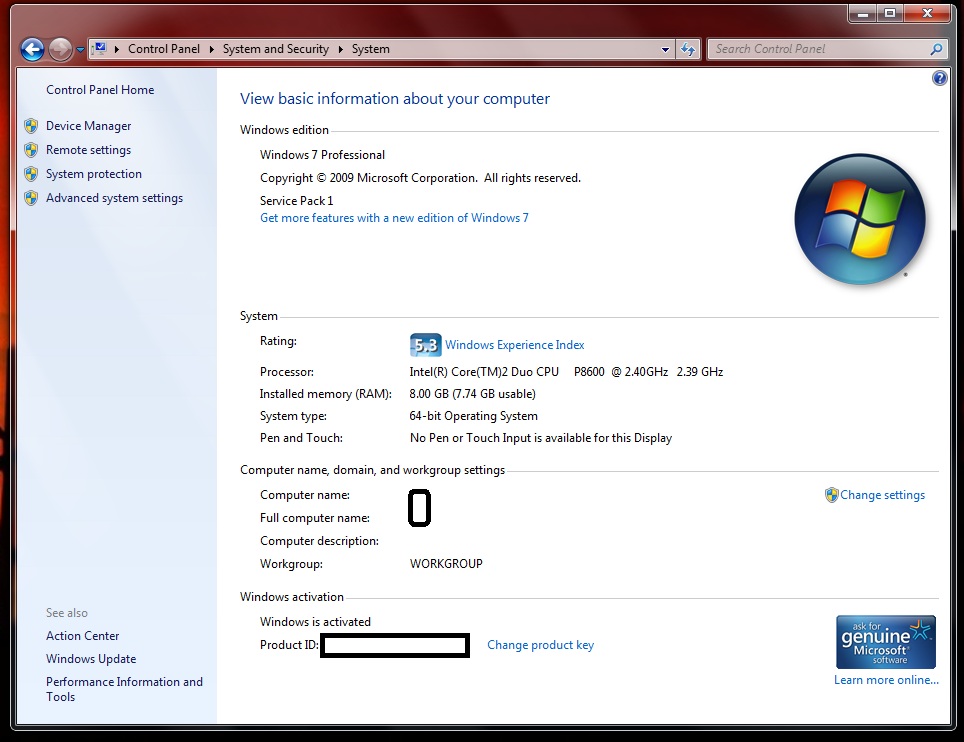The height and width of the screenshot is (742, 964).
Task: Go to Control Panel Home
Action: coord(100,90)
